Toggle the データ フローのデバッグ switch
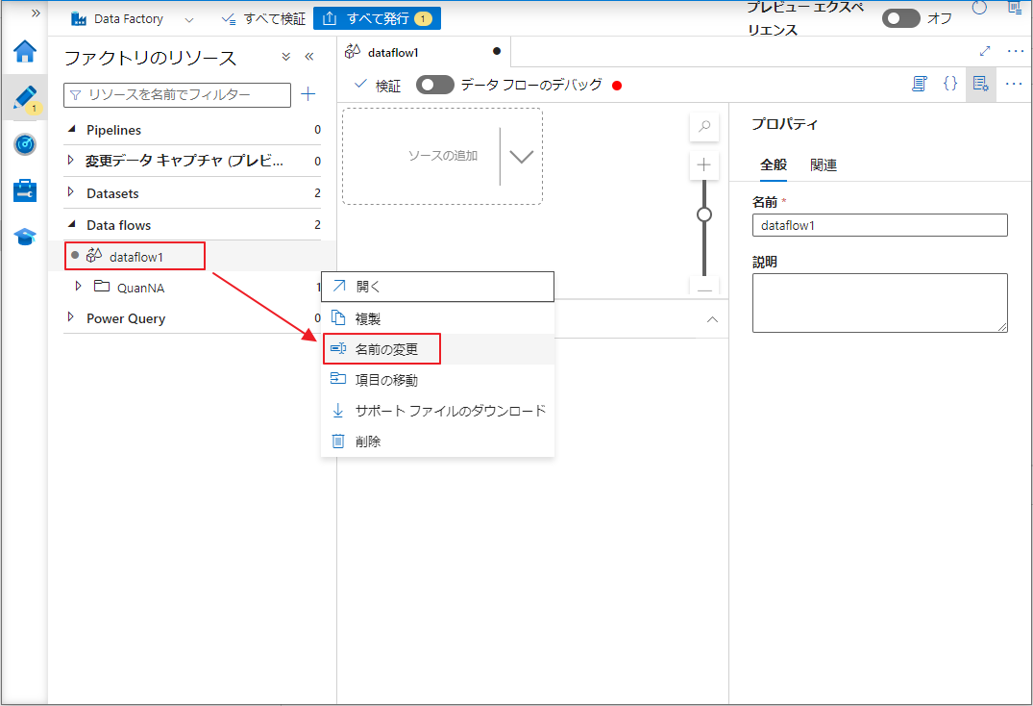The width and height of the screenshot is (1033, 706). (435, 85)
